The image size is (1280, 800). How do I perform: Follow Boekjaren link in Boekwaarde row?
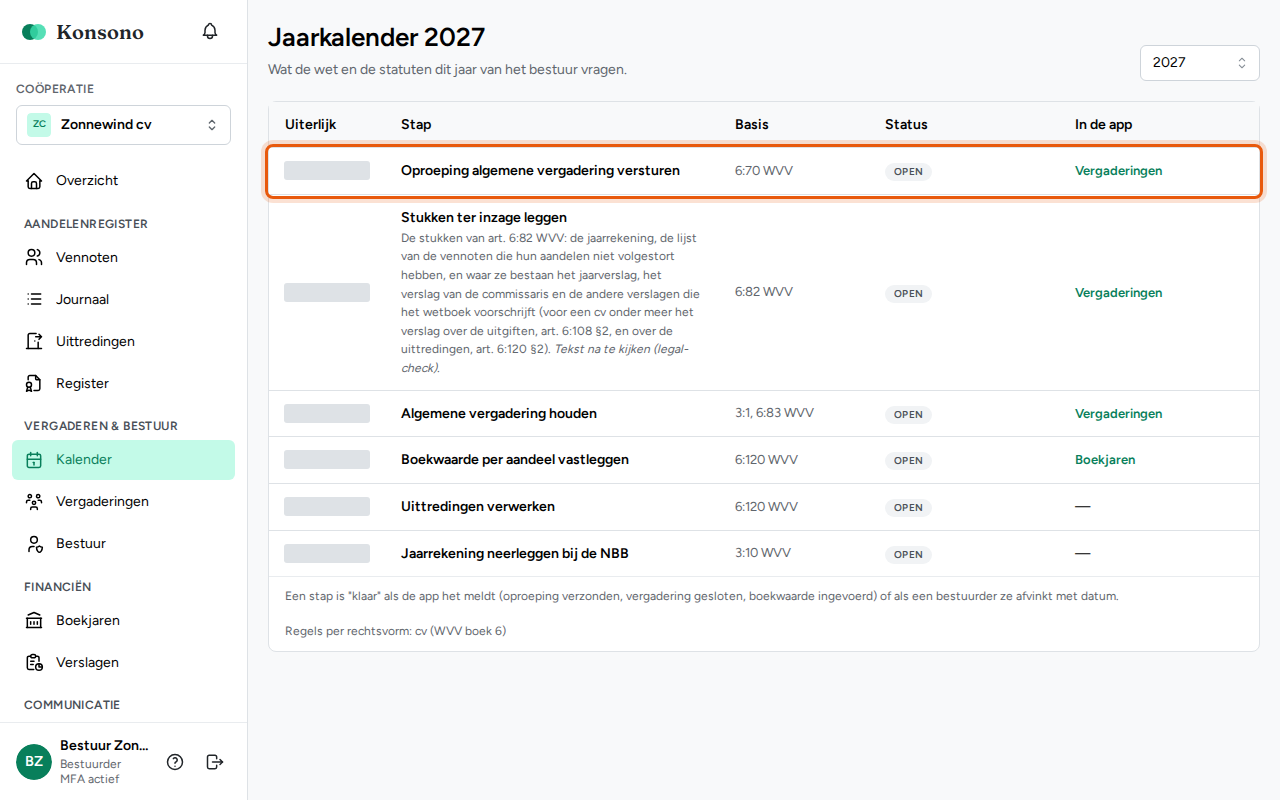[1105, 460]
